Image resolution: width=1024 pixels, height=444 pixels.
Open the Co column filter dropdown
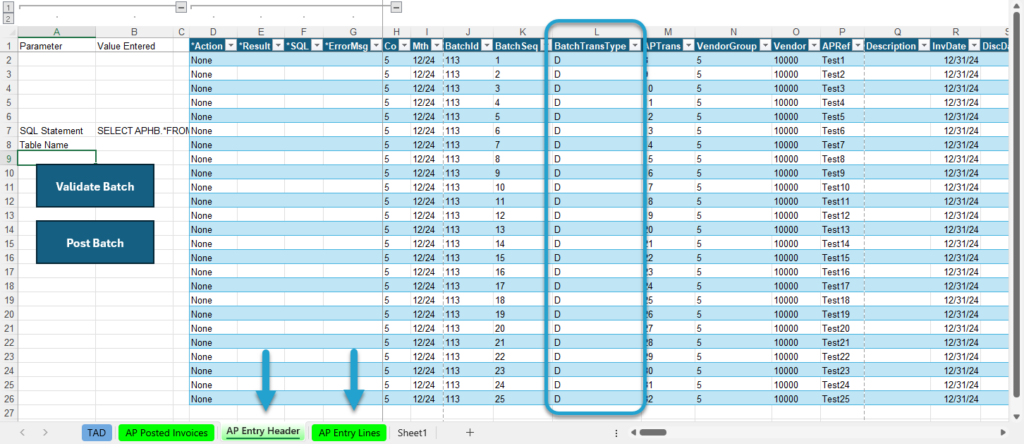pyautogui.click(x=404, y=46)
